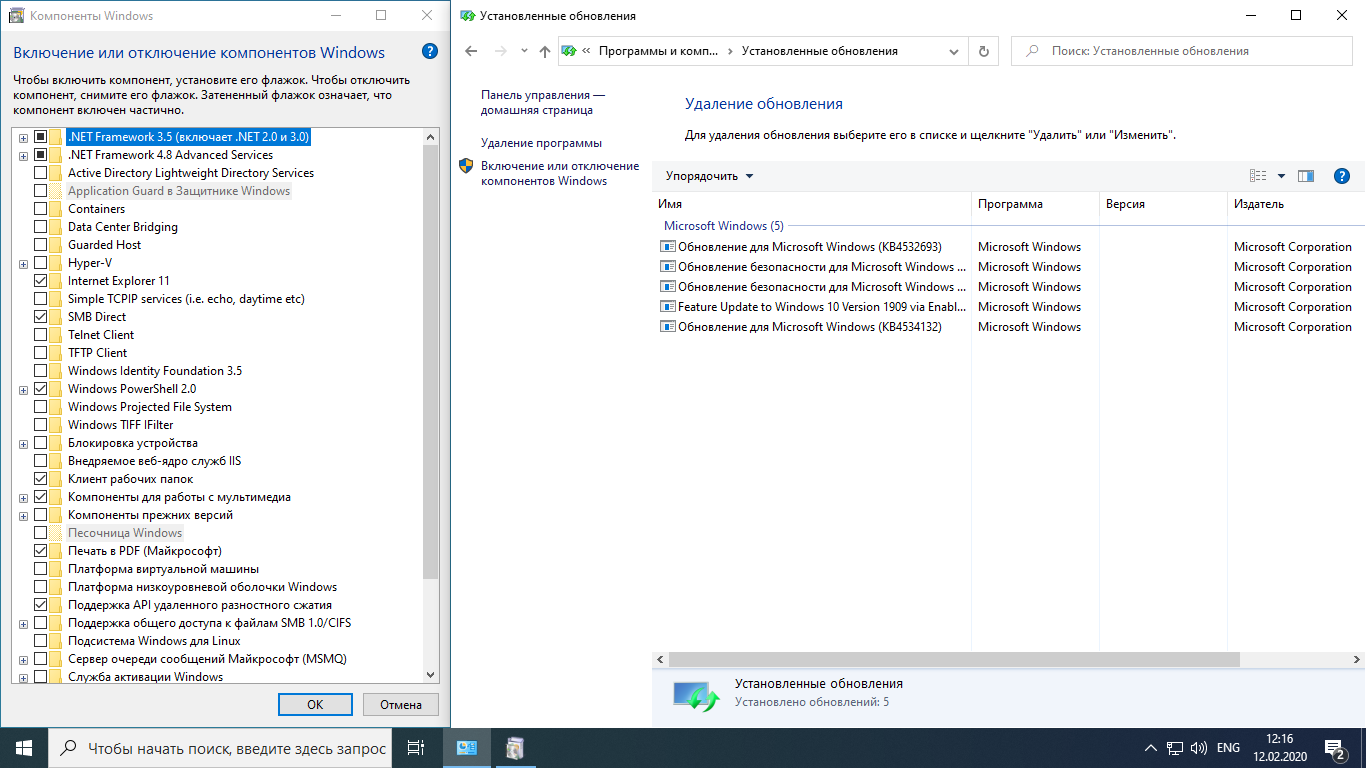Go back in Installed Updates window

[472, 51]
